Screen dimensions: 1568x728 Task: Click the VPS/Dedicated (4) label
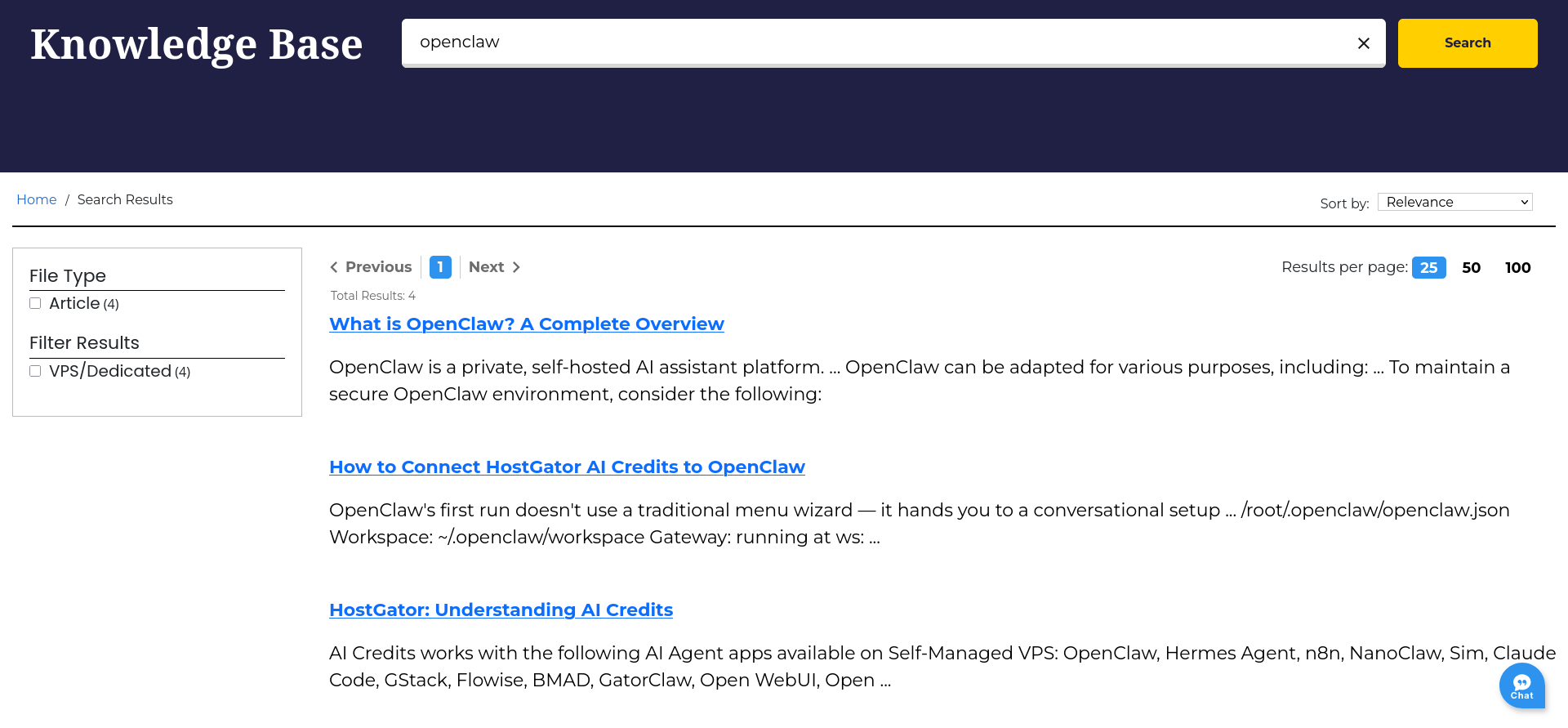coord(119,371)
